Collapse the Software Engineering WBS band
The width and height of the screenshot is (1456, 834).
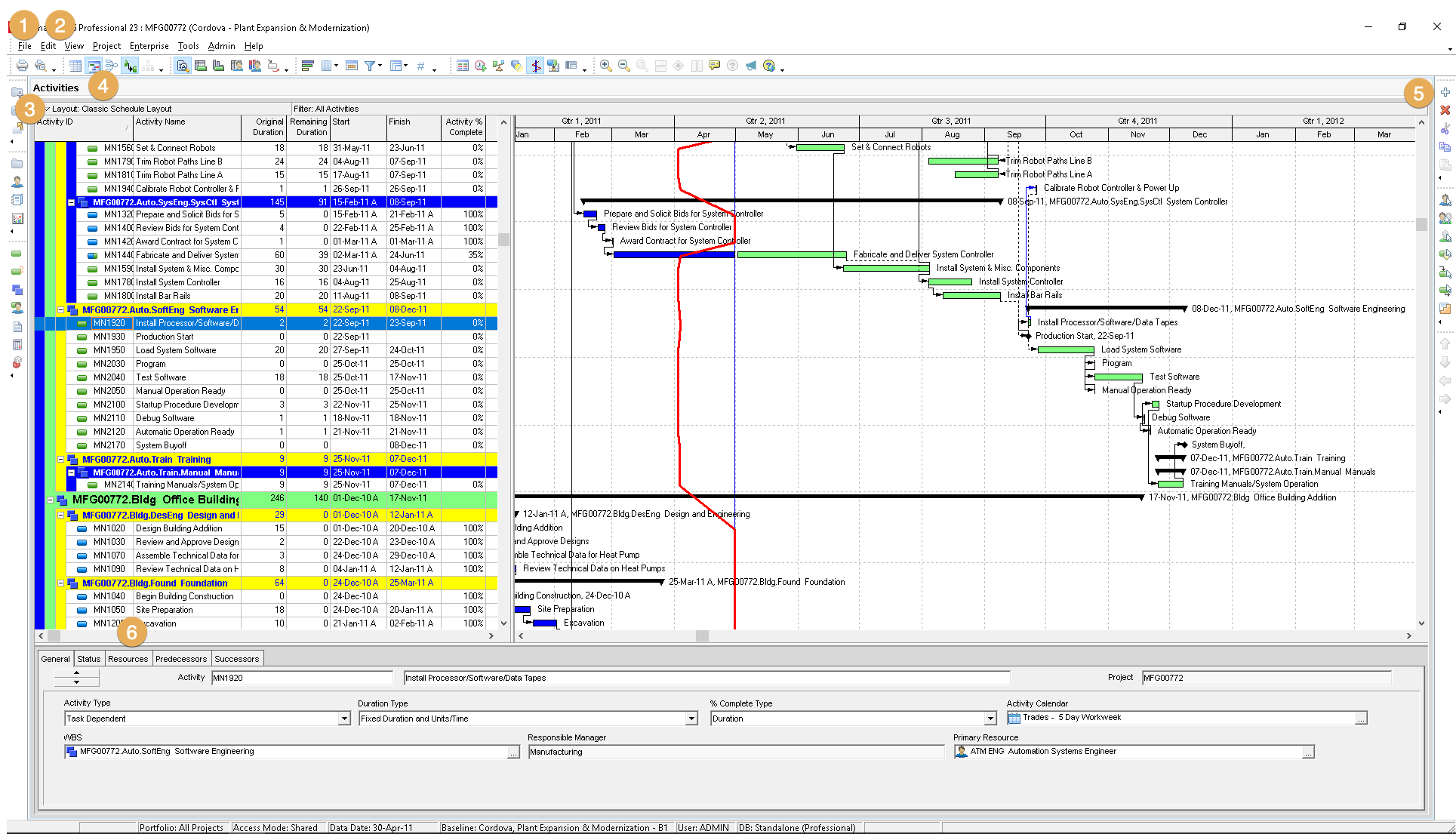61,310
